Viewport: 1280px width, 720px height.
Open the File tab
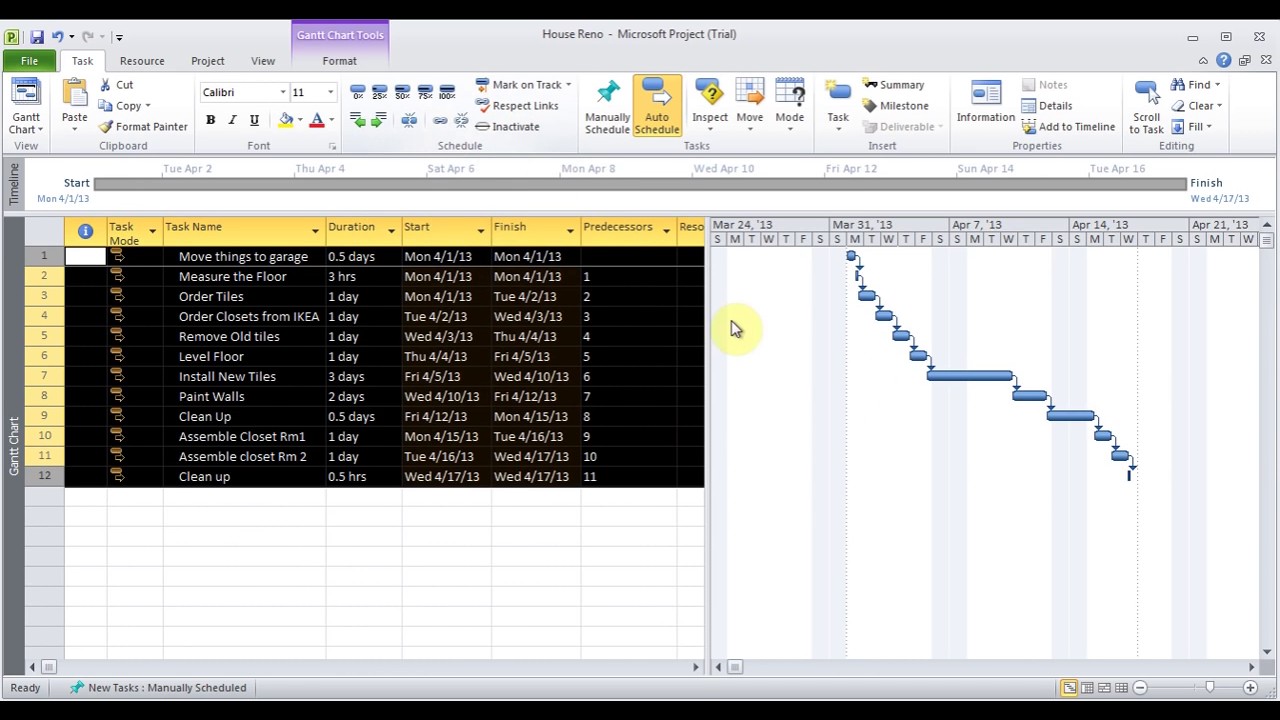pos(29,61)
